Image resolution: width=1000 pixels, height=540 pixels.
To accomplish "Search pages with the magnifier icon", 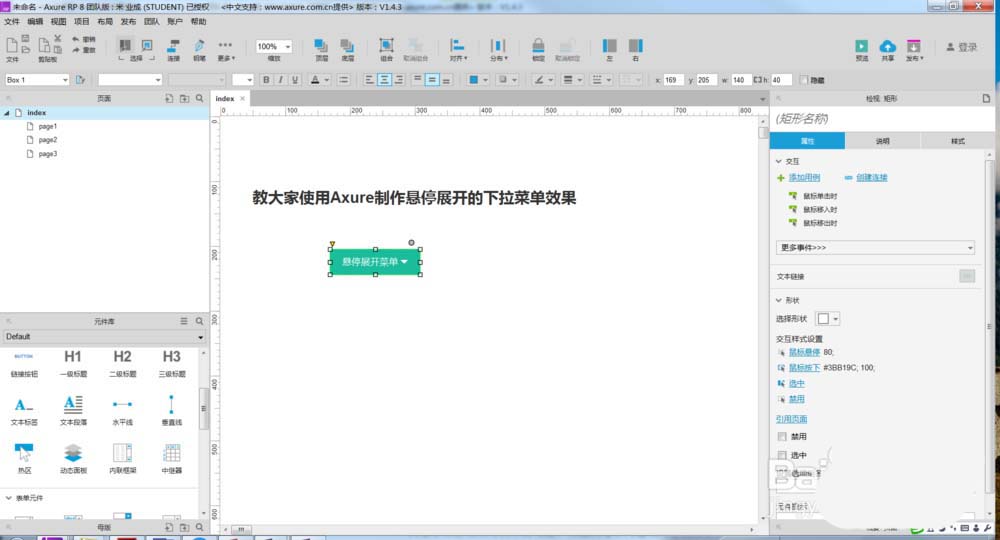I will (x=200, y=98).
